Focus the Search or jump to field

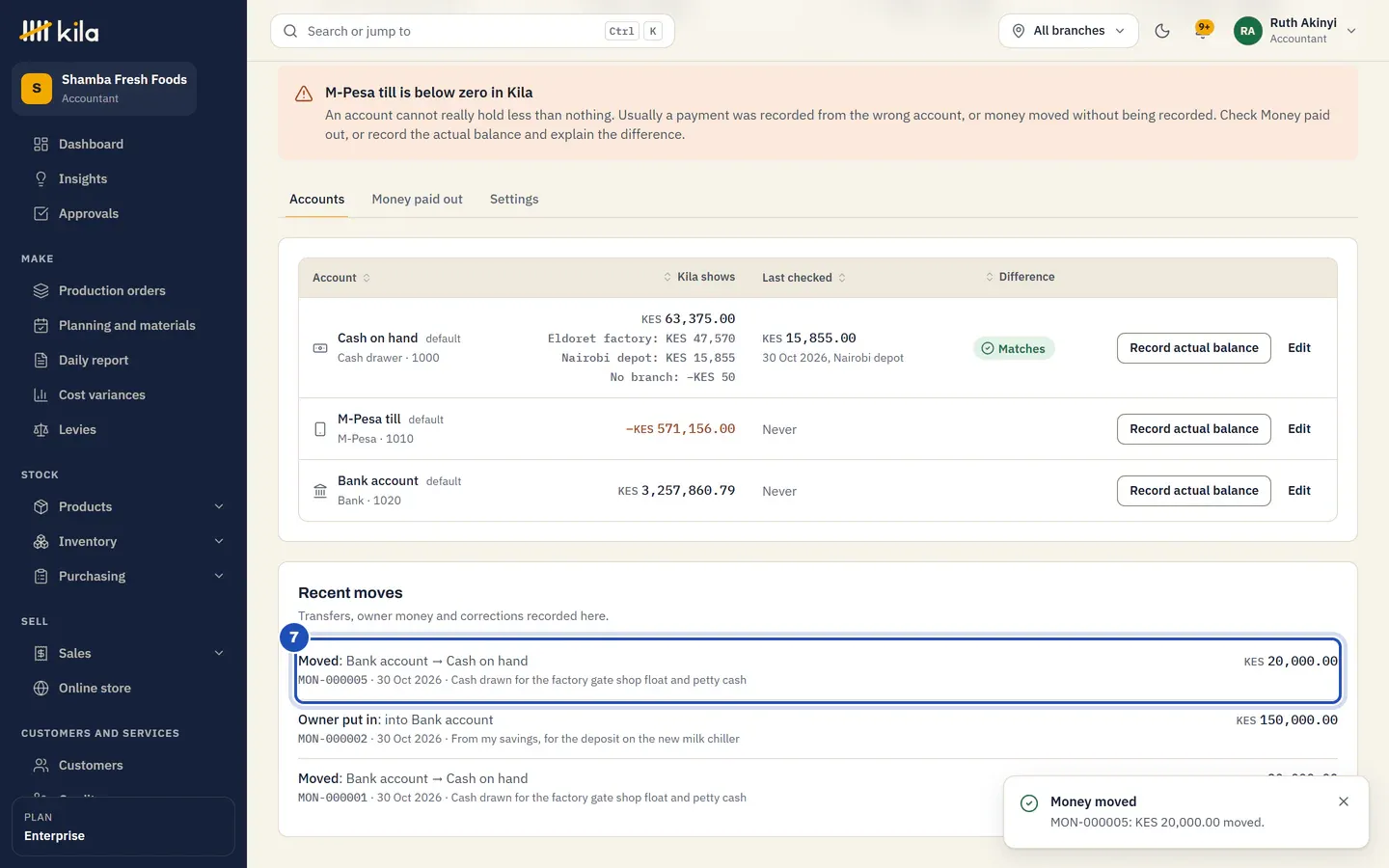(x=473, y=31)
